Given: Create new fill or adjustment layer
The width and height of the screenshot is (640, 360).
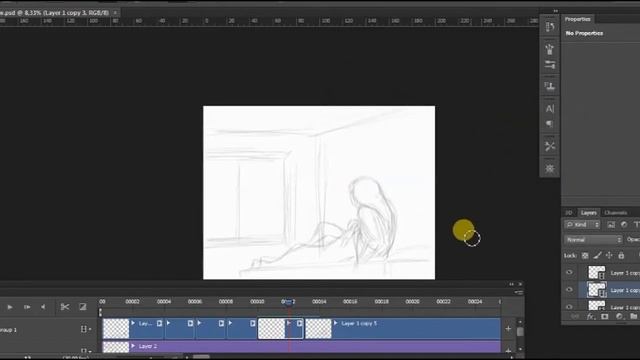Looking at the screenshot, I should 619,317.
